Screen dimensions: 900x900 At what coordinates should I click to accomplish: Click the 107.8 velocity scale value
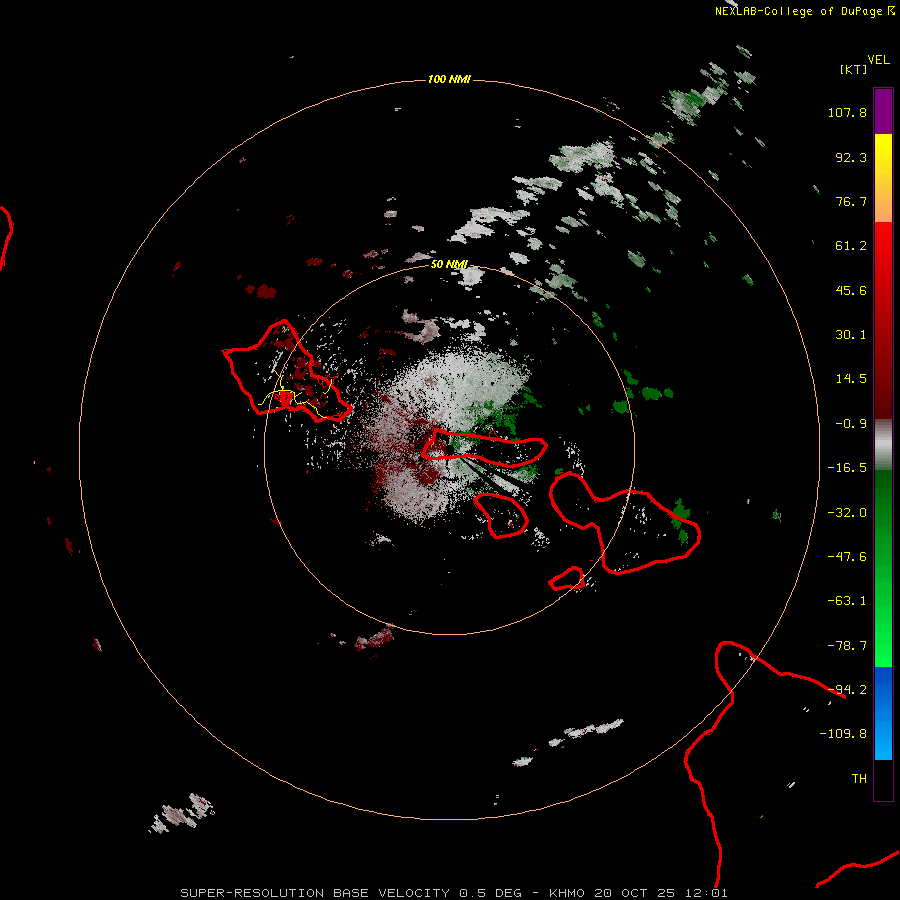(x=847, y=112)
